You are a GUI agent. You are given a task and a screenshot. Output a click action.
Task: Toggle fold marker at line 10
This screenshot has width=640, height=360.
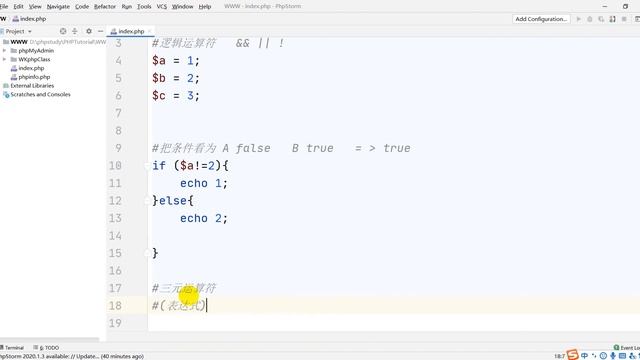coord(147,166)
